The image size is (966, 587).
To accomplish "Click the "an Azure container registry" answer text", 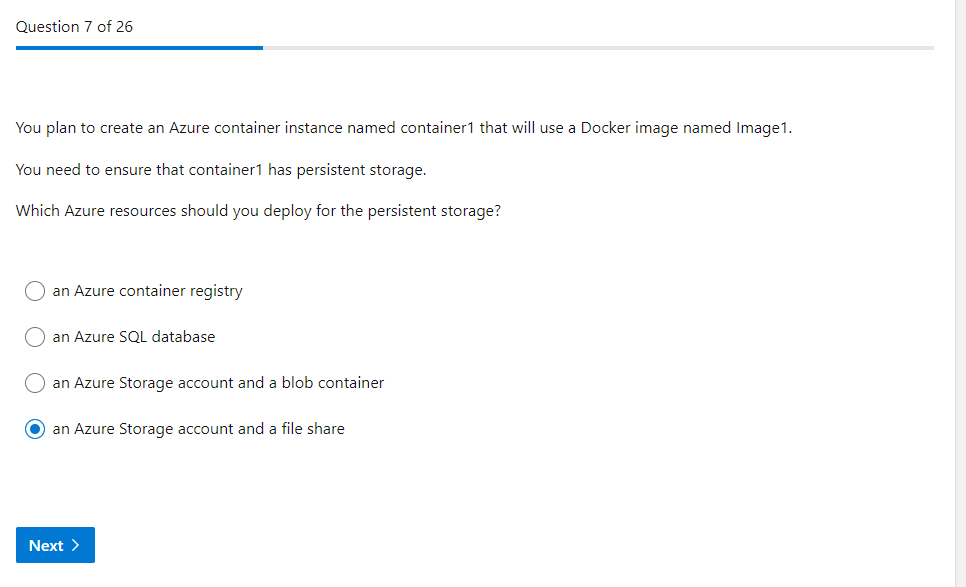I will 147,291.
